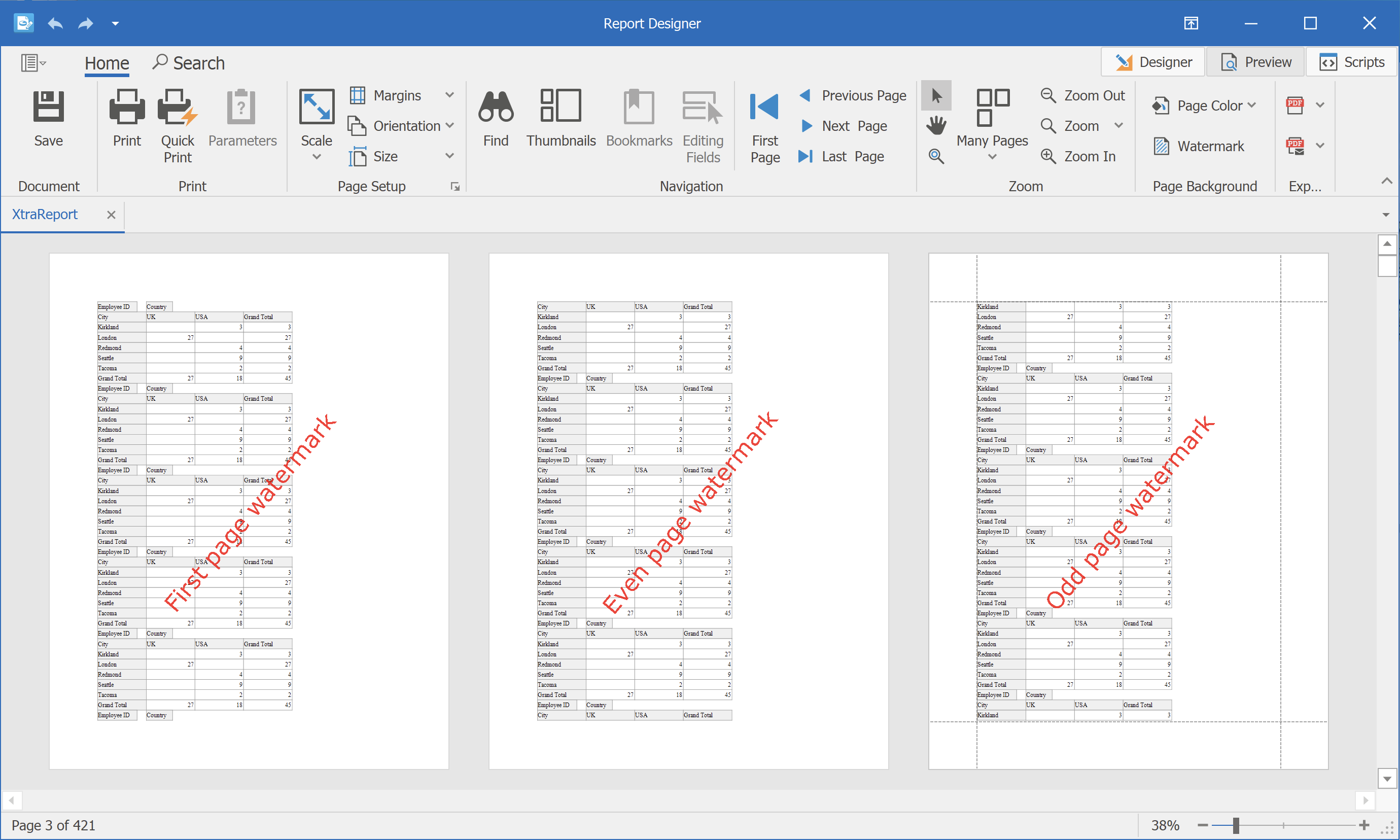
Task: Switch to the Preview tab
Action: pyautogui.click(x=1258, y=62)
